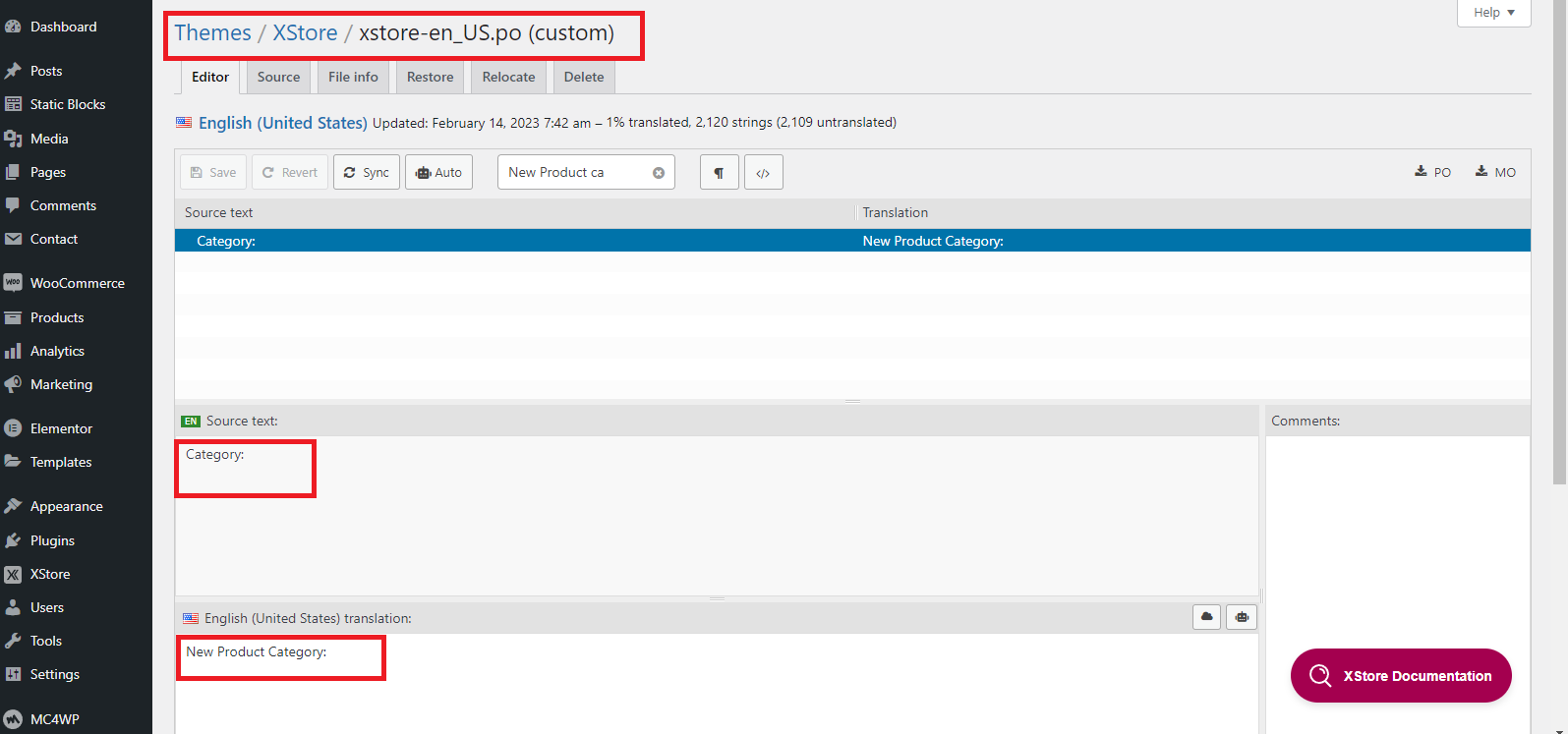Screen dimensions: 1568x734
Task: Clear the search filter text
Action: tap(659, 172)
